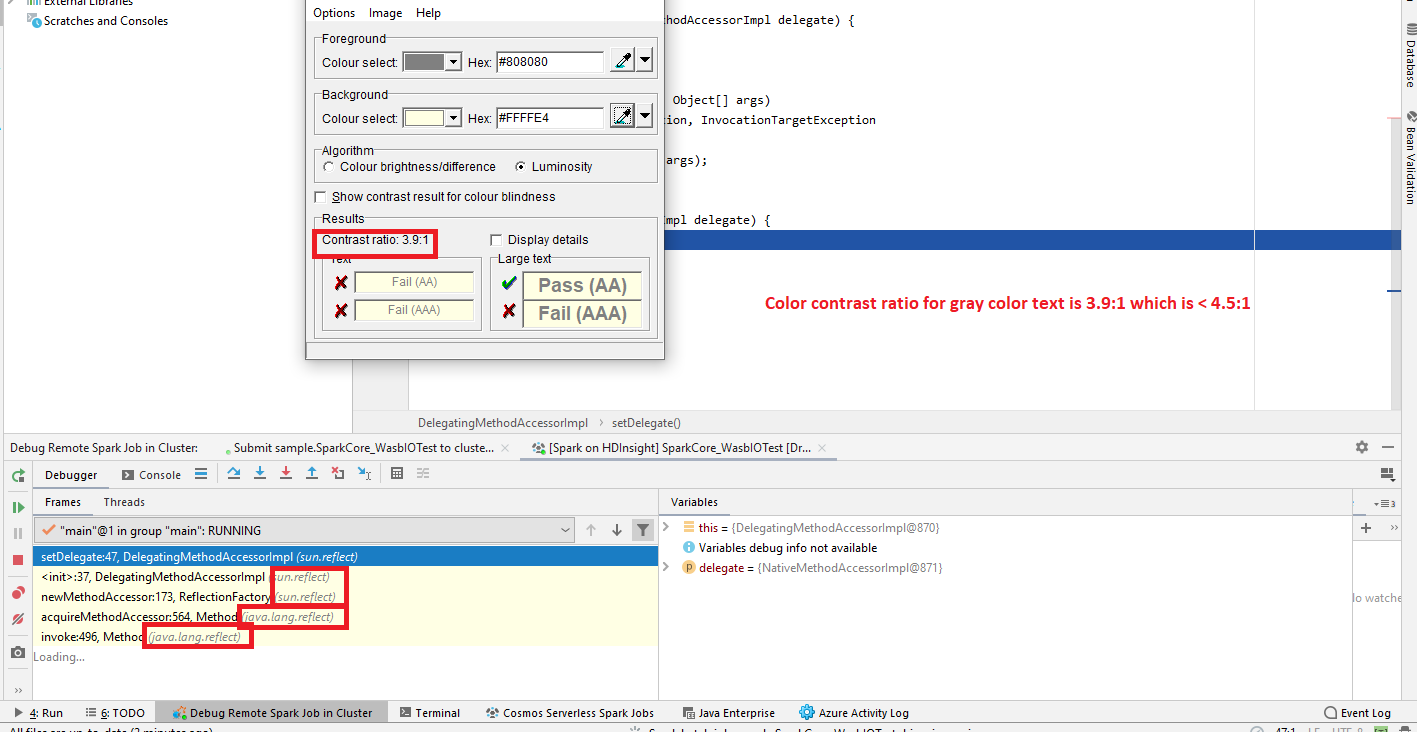Mute breakpoints via red circle icon
The width and height of the screenshot is (1417, 732).
[17, 618]
